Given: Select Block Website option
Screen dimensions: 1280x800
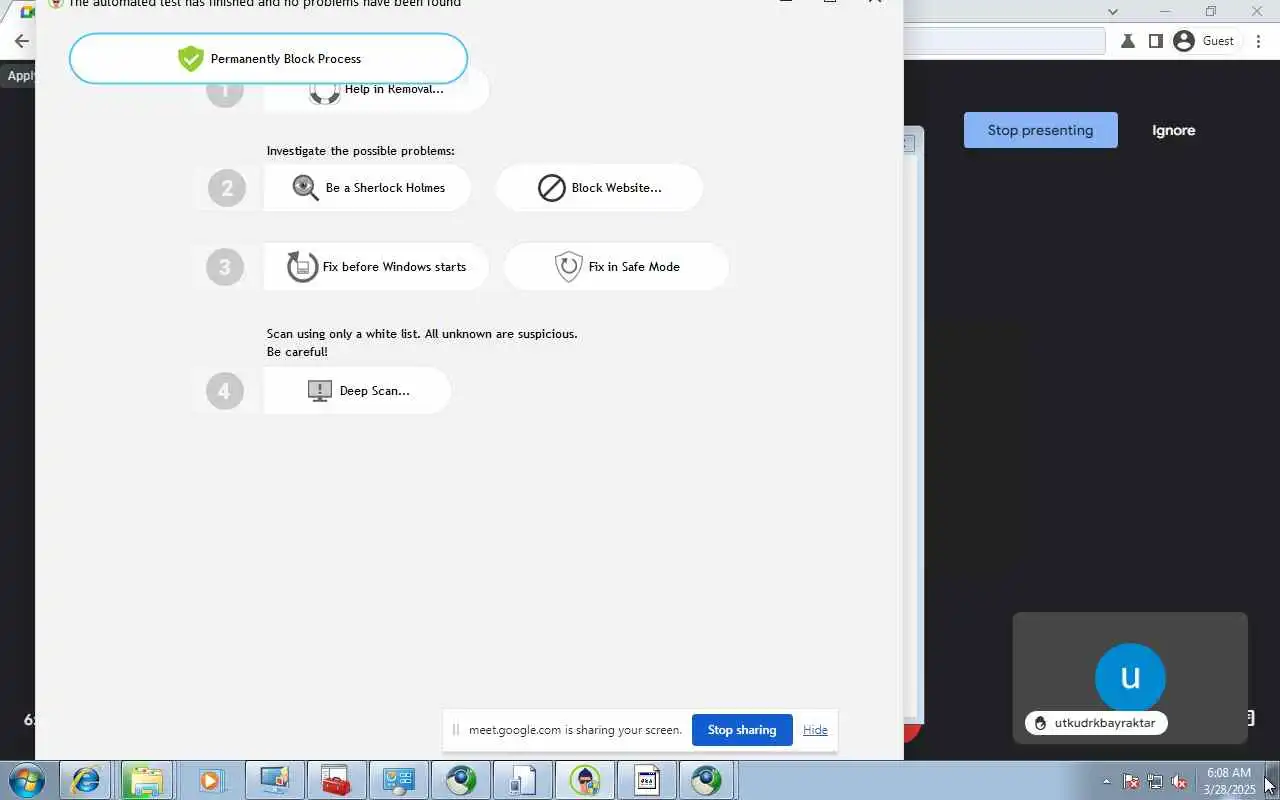Looking at the screenshot, I should click(x=599, y=187).
